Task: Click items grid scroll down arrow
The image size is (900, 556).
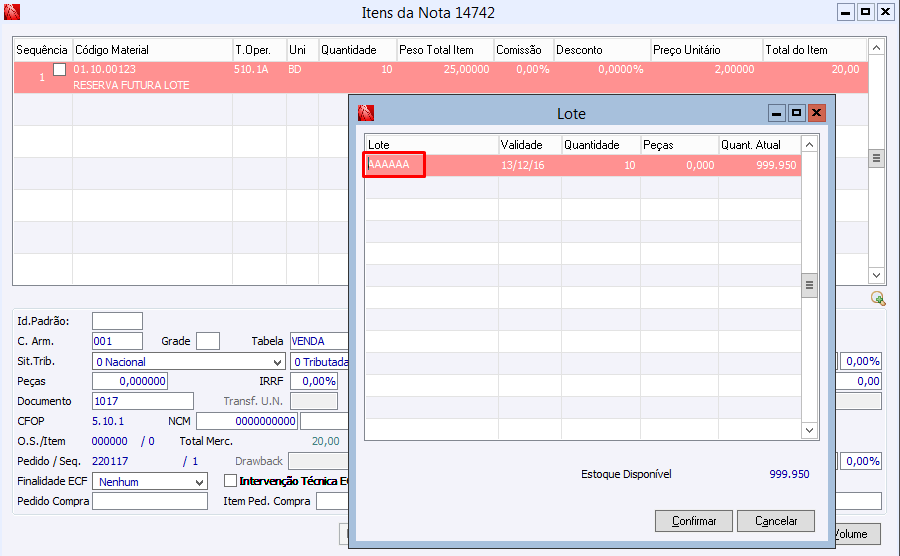Action: pos(876,275)
